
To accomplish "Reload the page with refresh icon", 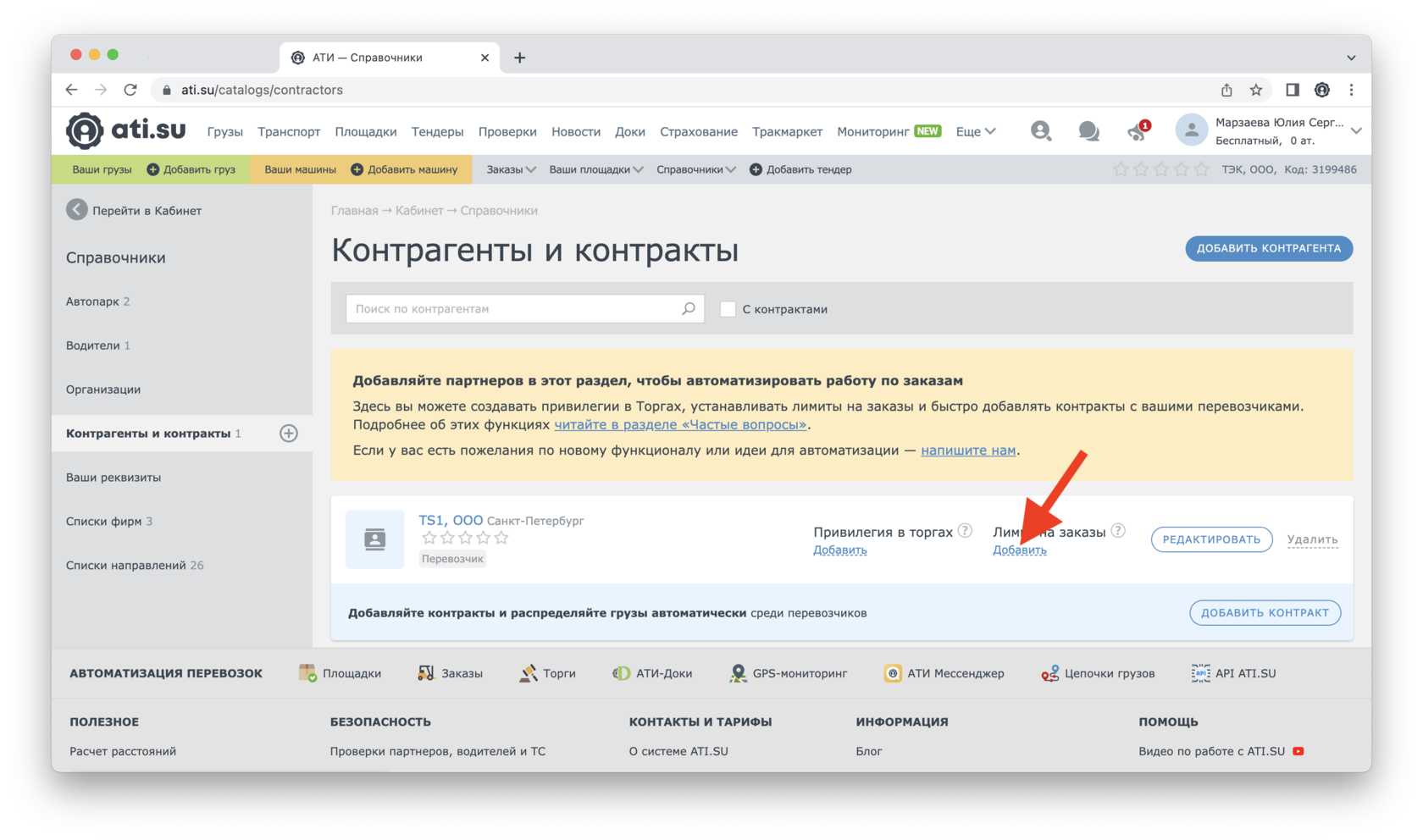I will point(130,90).
